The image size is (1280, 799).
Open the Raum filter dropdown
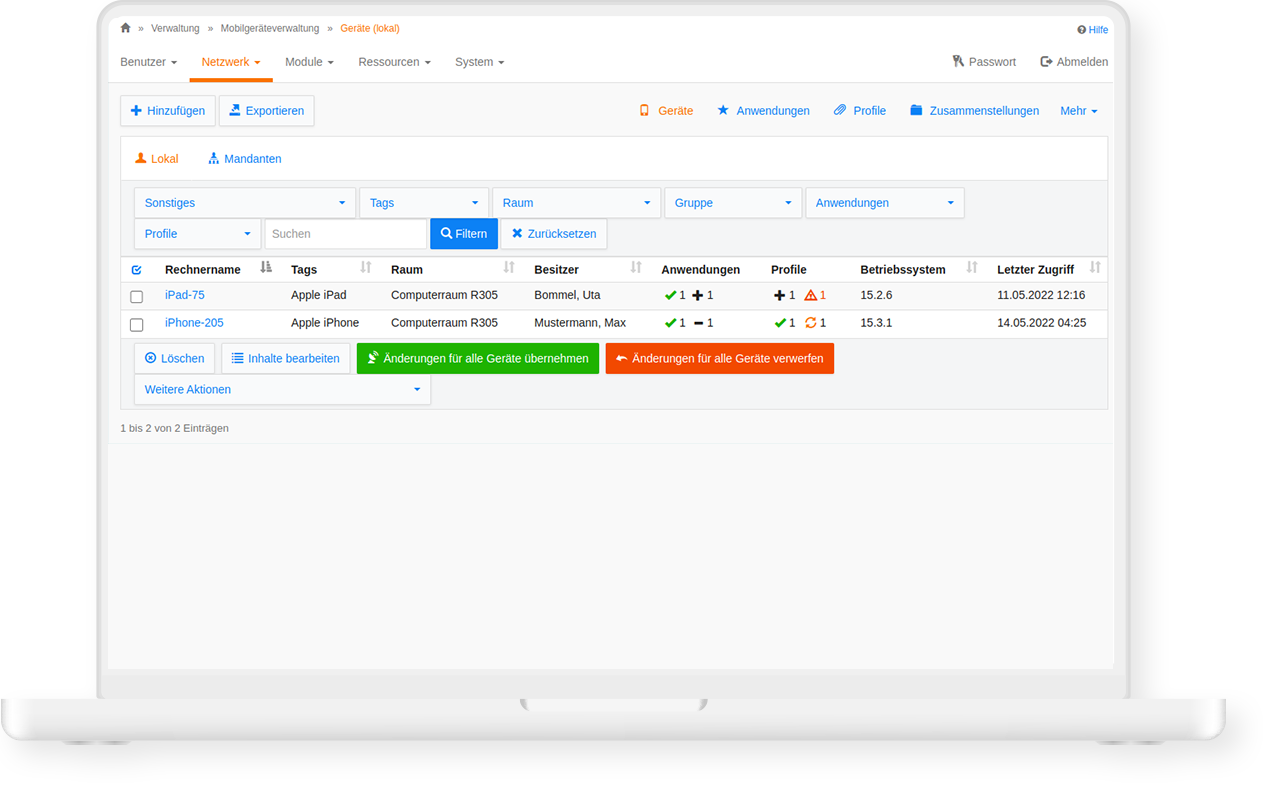(x=576, y=203)
